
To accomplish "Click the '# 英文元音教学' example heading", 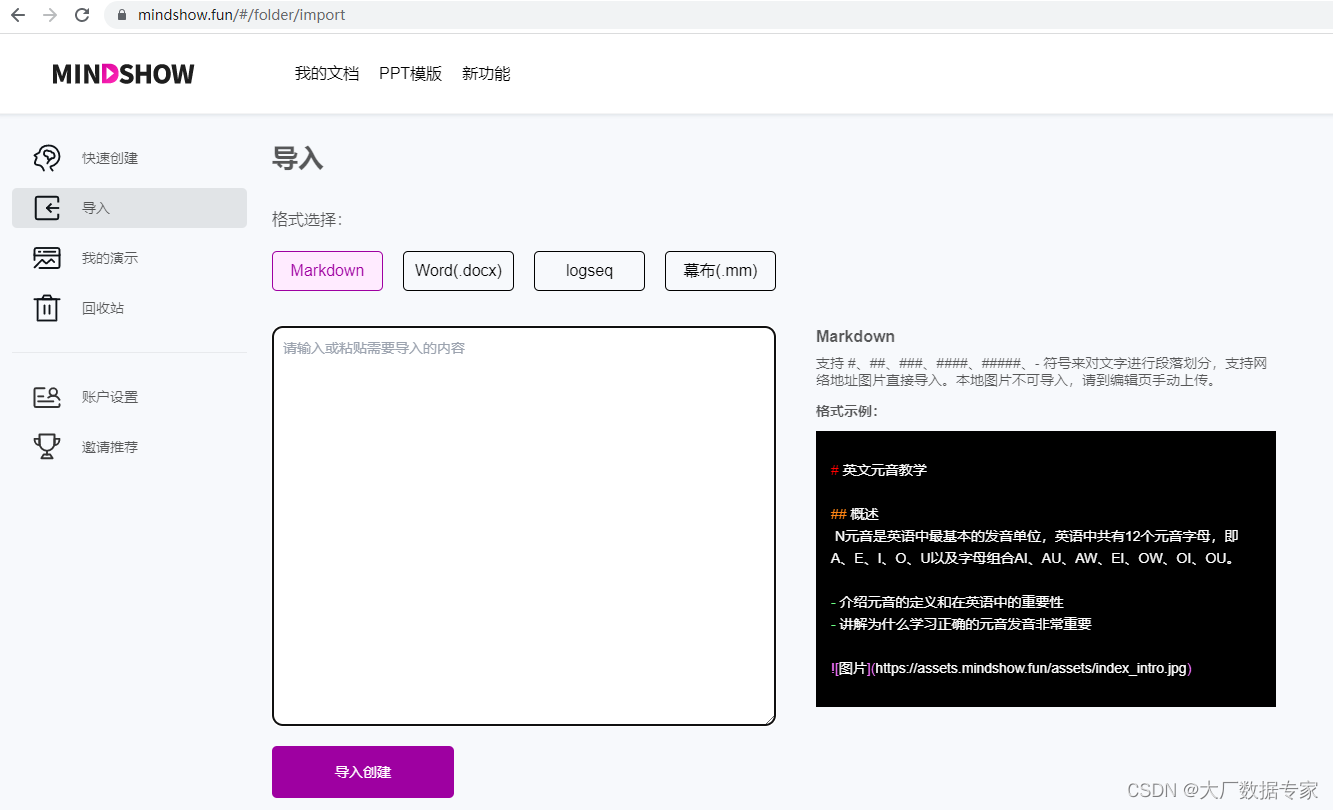I will pyautogui.click(x=879, y=470).
